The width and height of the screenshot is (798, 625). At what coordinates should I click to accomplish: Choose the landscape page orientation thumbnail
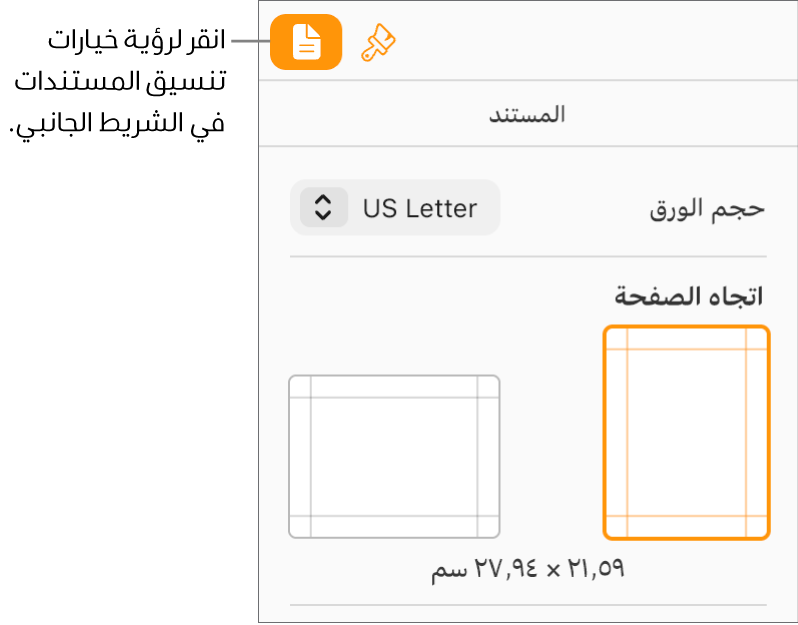tap(394, 457)
